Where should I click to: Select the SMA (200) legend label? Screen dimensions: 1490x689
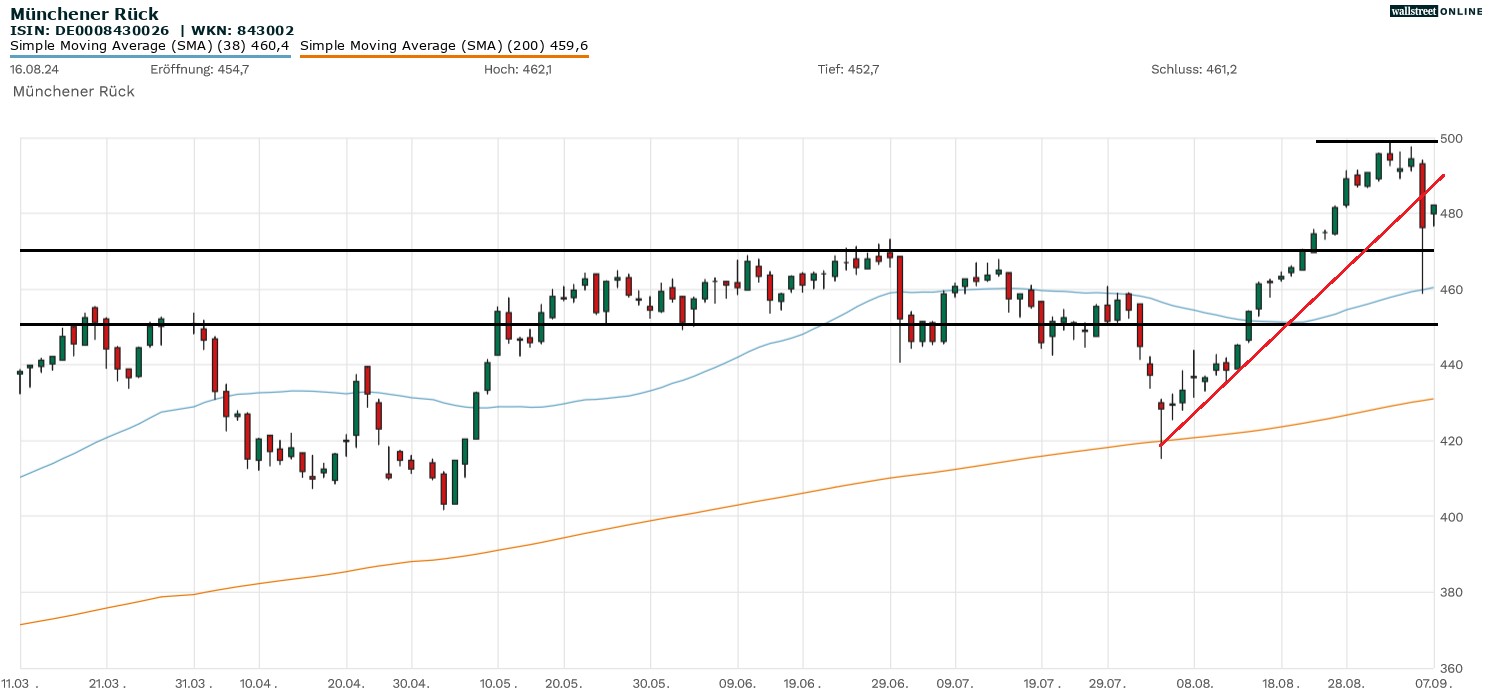tap(444, 45)
